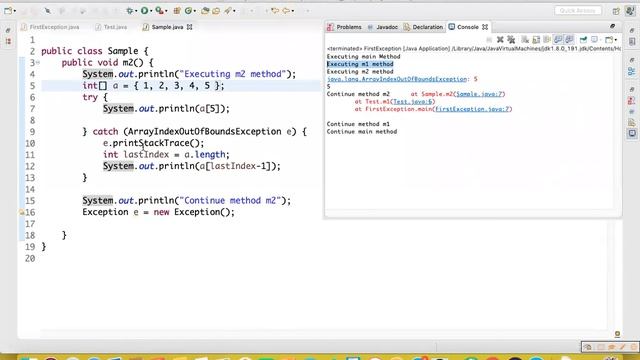
Task: Toggle Show Console When Standard Error Changes
Action: click(569, 40)
